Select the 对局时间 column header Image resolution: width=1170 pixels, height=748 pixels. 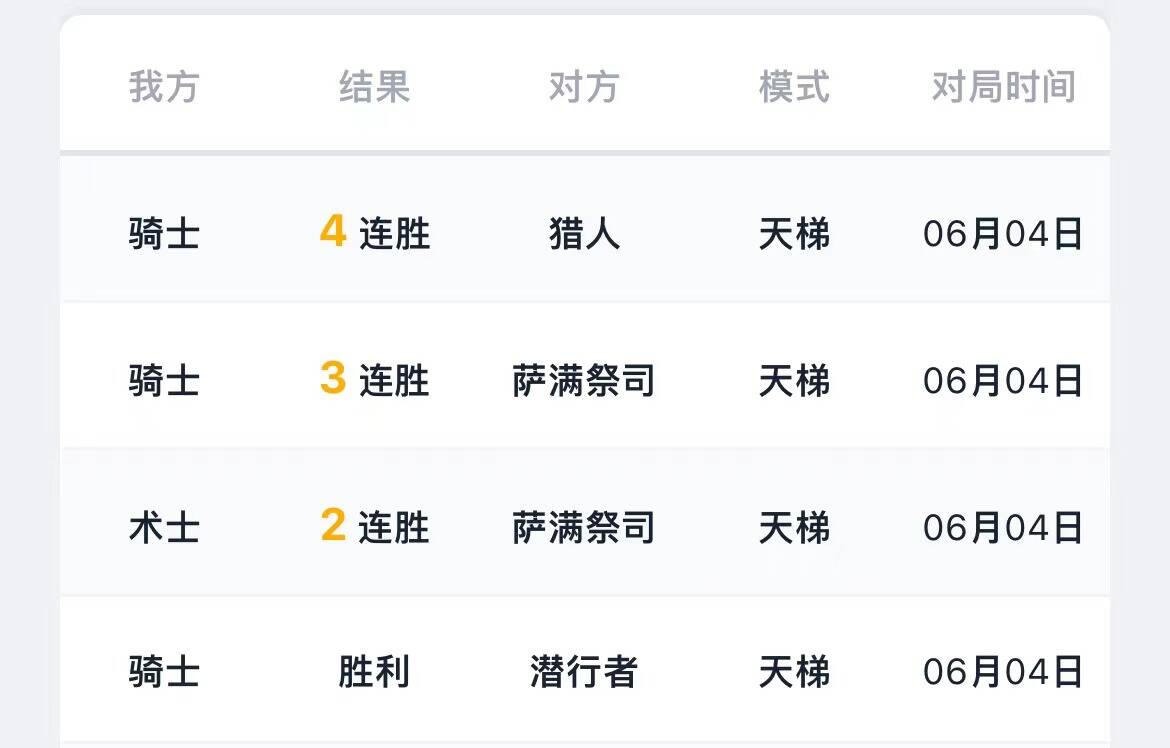click(1003, 87)
